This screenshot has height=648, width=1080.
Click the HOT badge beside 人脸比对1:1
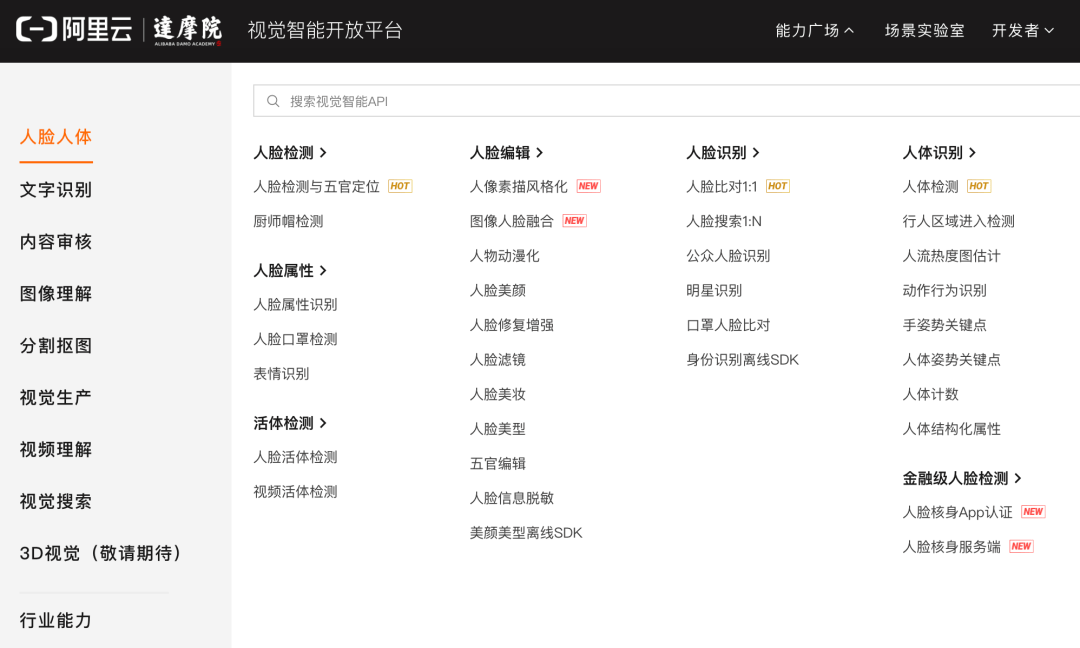(x=778, y=186)
